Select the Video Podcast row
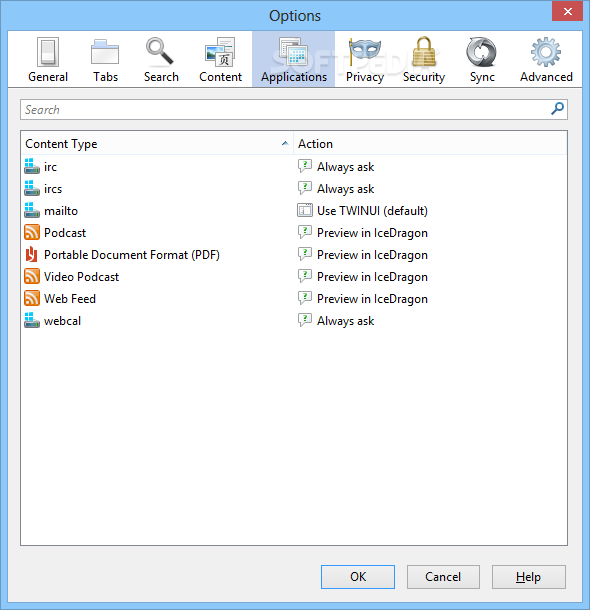The height and width of the screenshot is (610, 590). pos(294,277)
